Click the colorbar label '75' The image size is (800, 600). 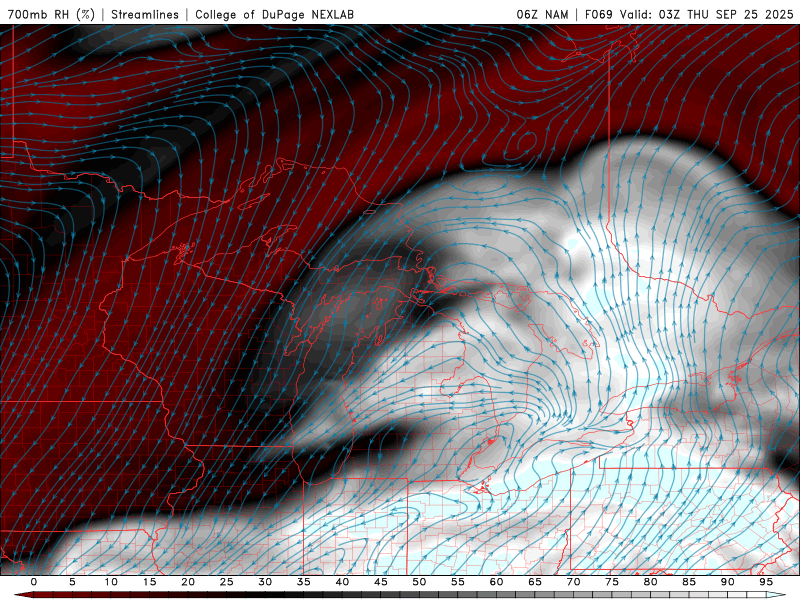(612, 582)
